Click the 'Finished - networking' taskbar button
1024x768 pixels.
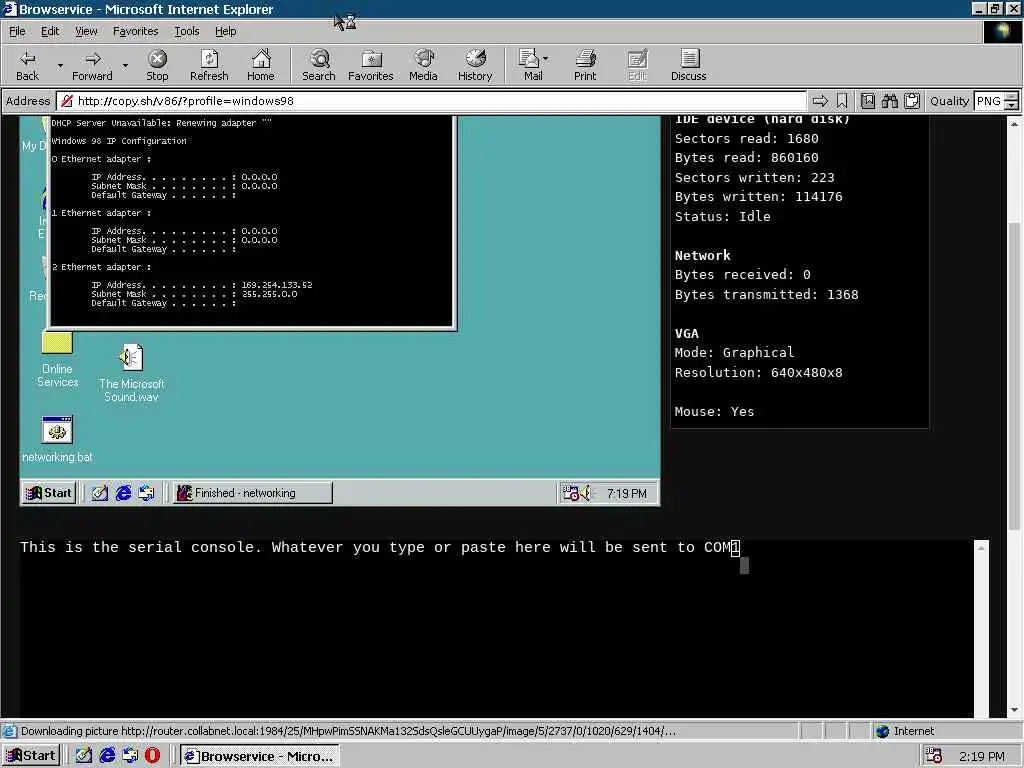click(252, 493)
